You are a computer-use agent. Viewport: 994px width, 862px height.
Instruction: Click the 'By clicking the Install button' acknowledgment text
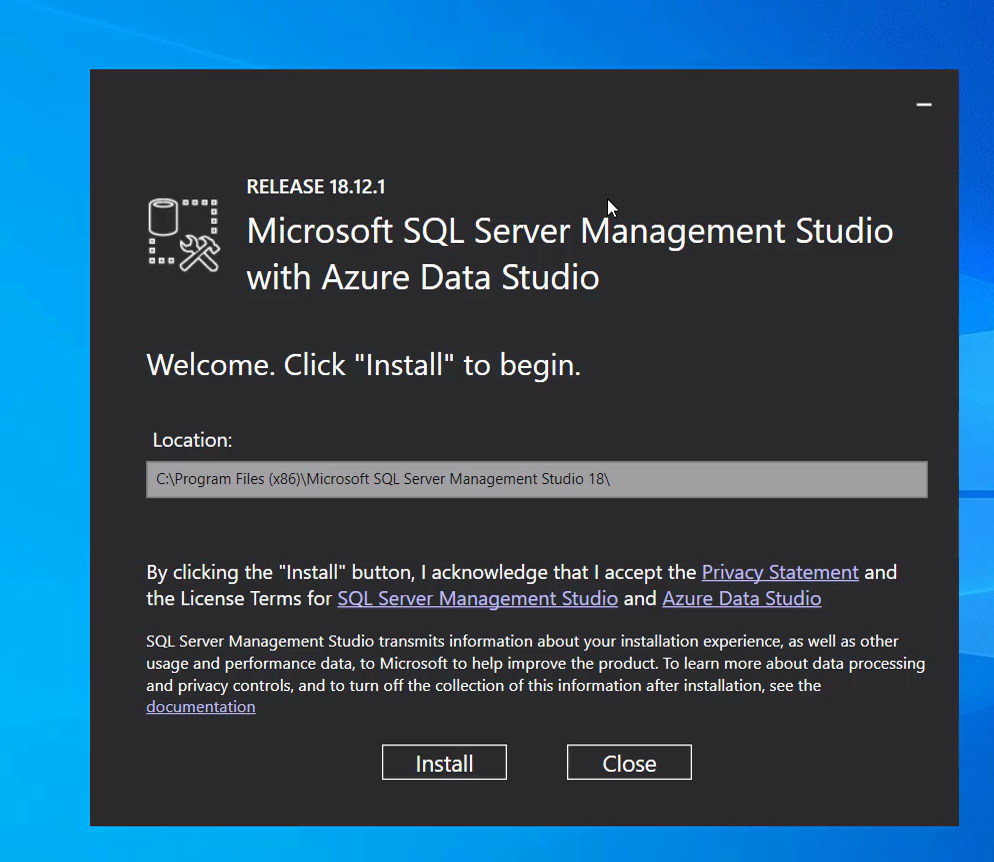tap(420, 572)
